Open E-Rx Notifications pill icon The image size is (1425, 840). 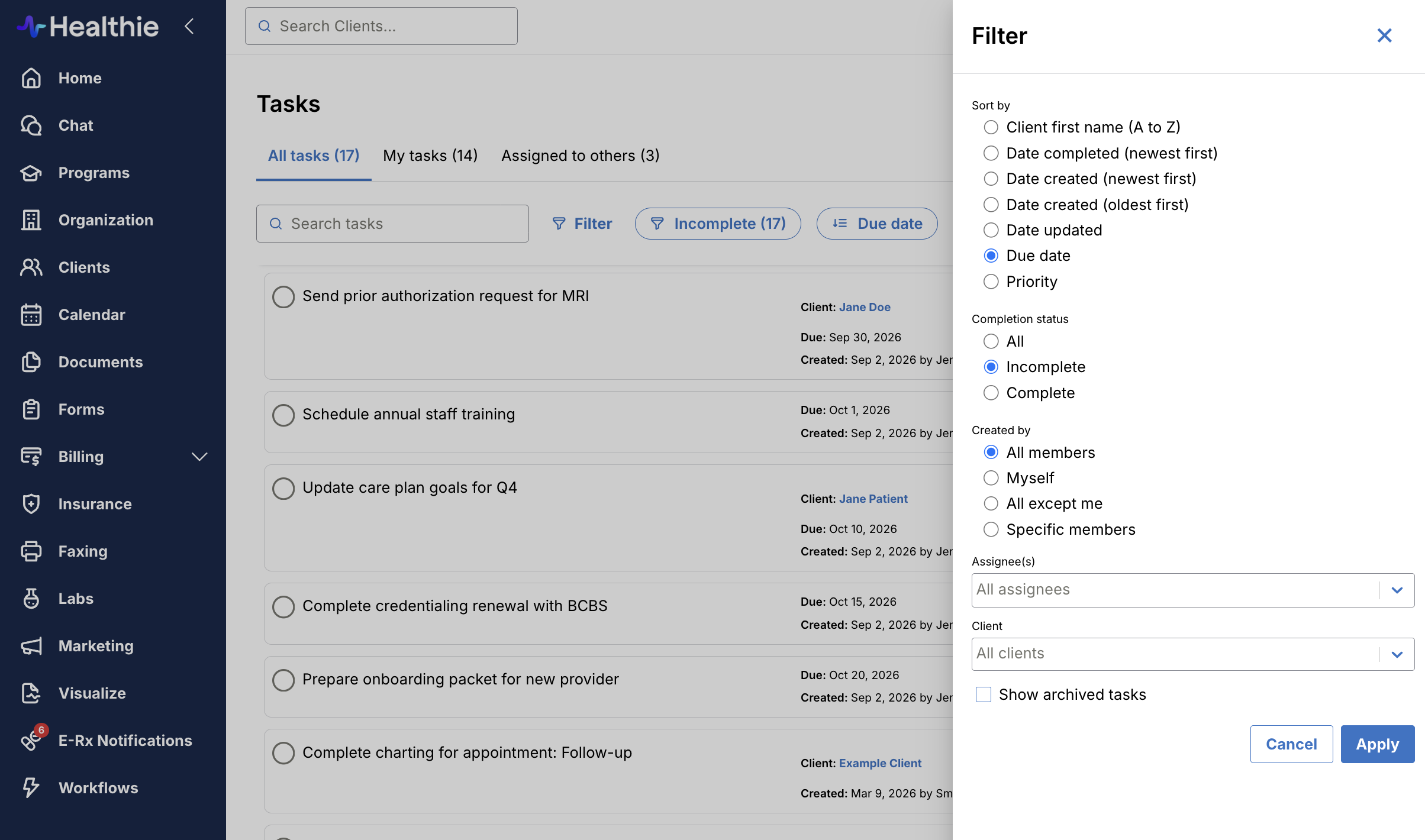coord(31,741)
